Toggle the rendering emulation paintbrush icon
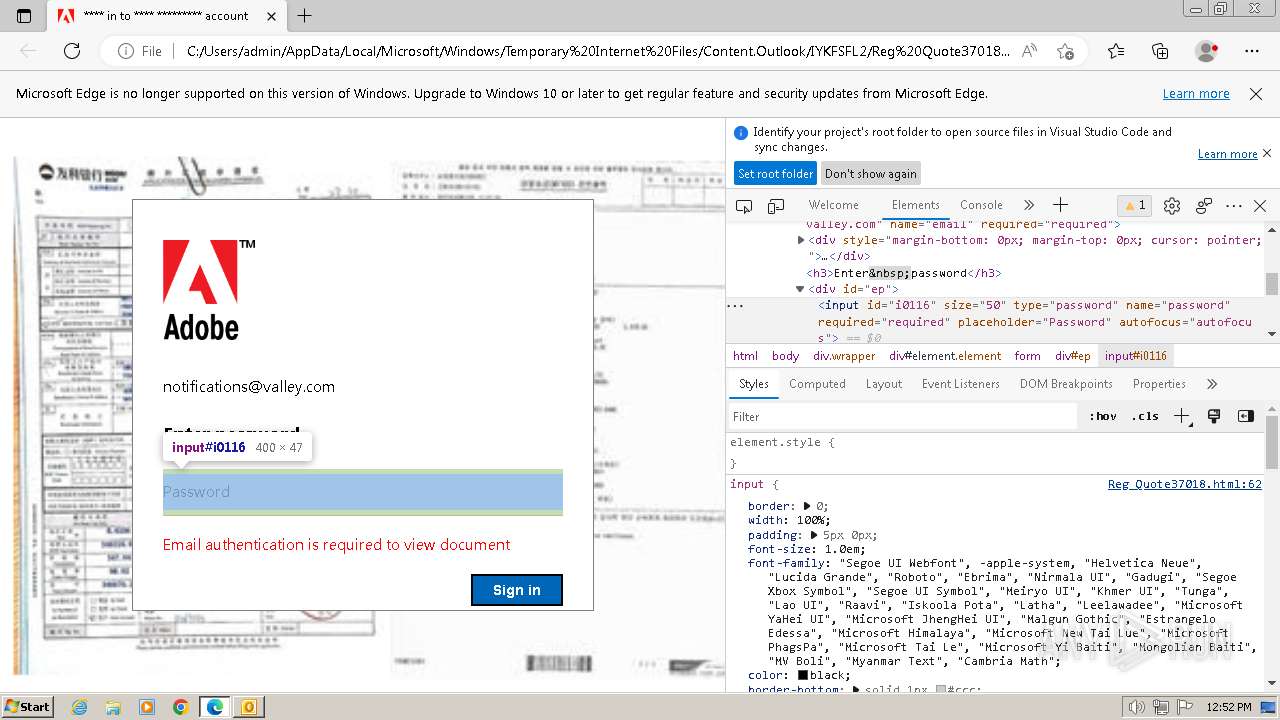This screenshot has height=720, width=1280. tap(1214, 416)
